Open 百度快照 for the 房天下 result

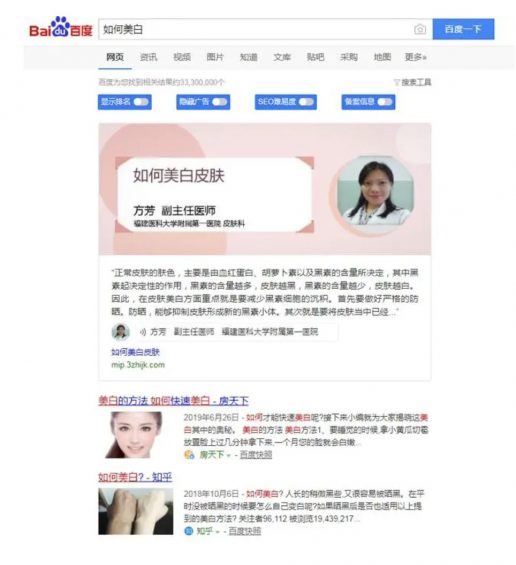[x=256, y=455]
